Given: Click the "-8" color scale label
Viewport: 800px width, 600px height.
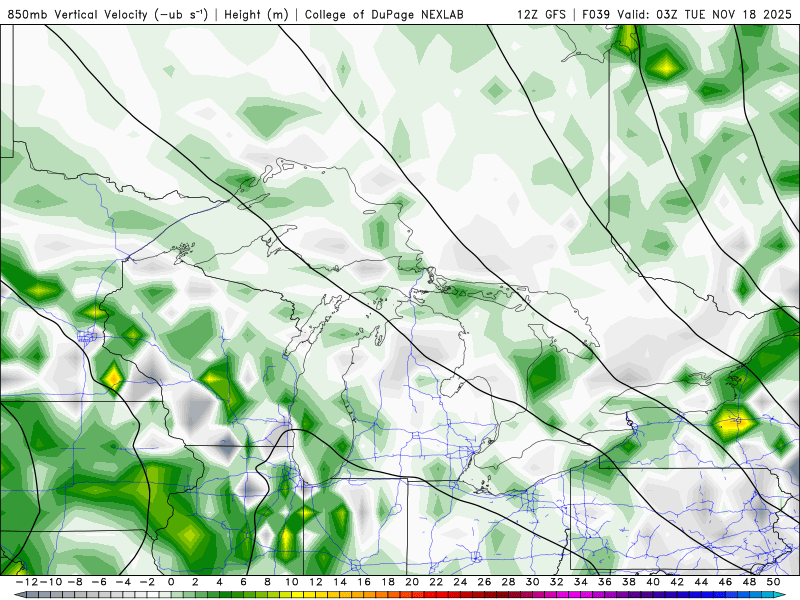Looking at the screenshot, I should coord(74,582).
